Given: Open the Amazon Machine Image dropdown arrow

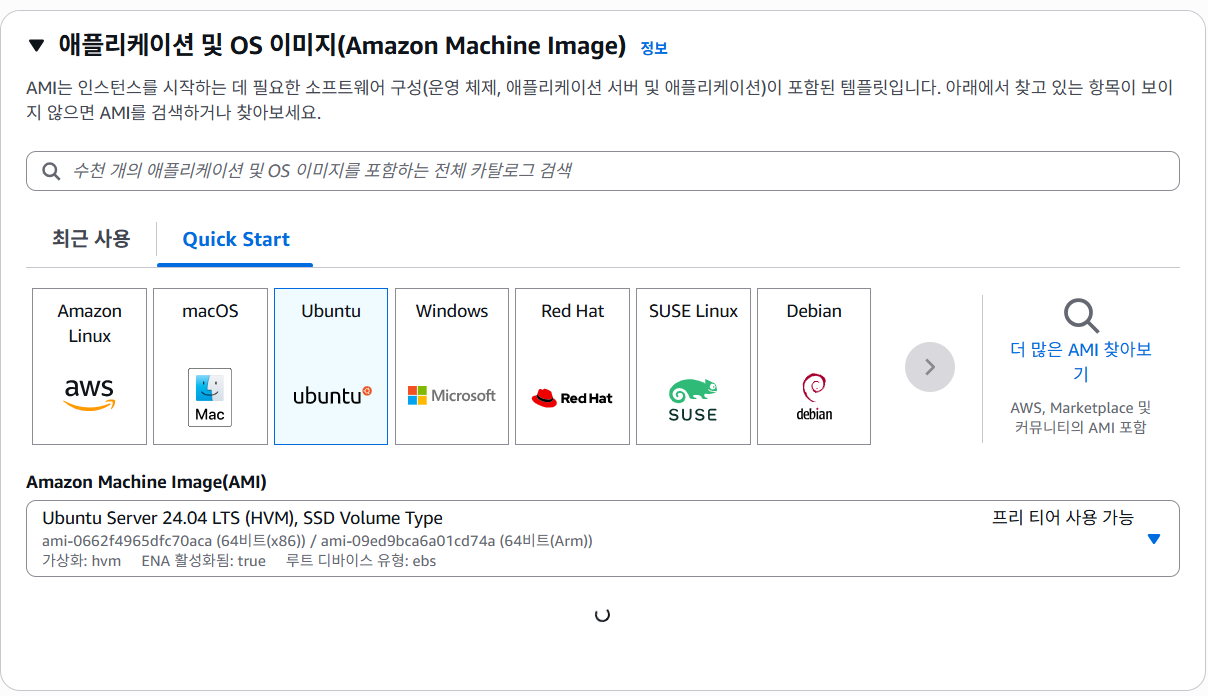Looking at the screenshot, I should pyautogui.click(x=1154, y=539).
